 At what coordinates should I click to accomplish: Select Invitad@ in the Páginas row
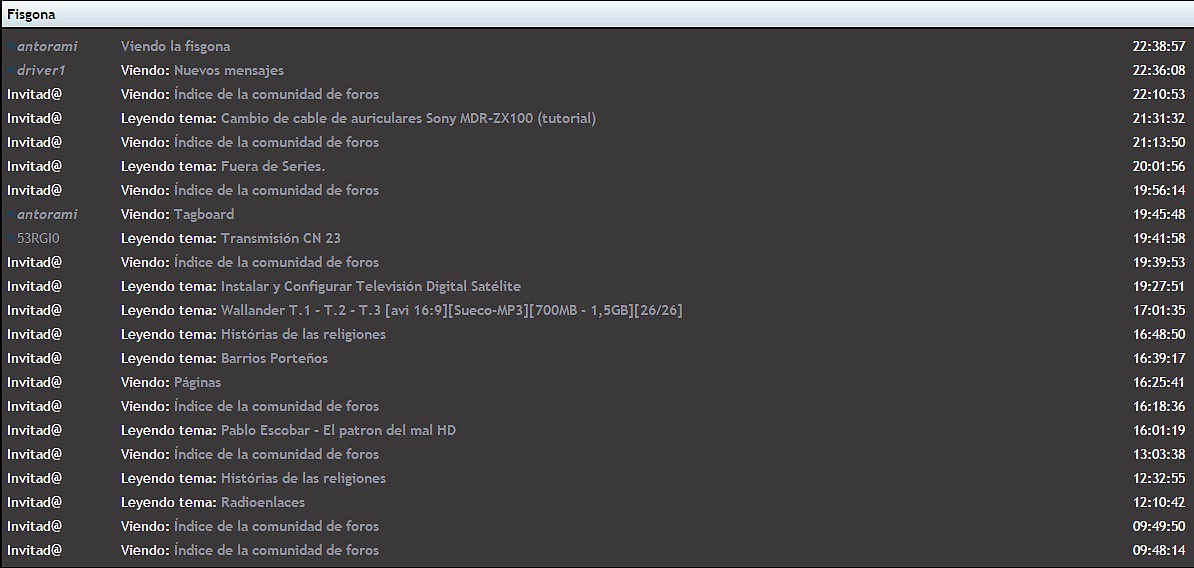click(34, 382)
